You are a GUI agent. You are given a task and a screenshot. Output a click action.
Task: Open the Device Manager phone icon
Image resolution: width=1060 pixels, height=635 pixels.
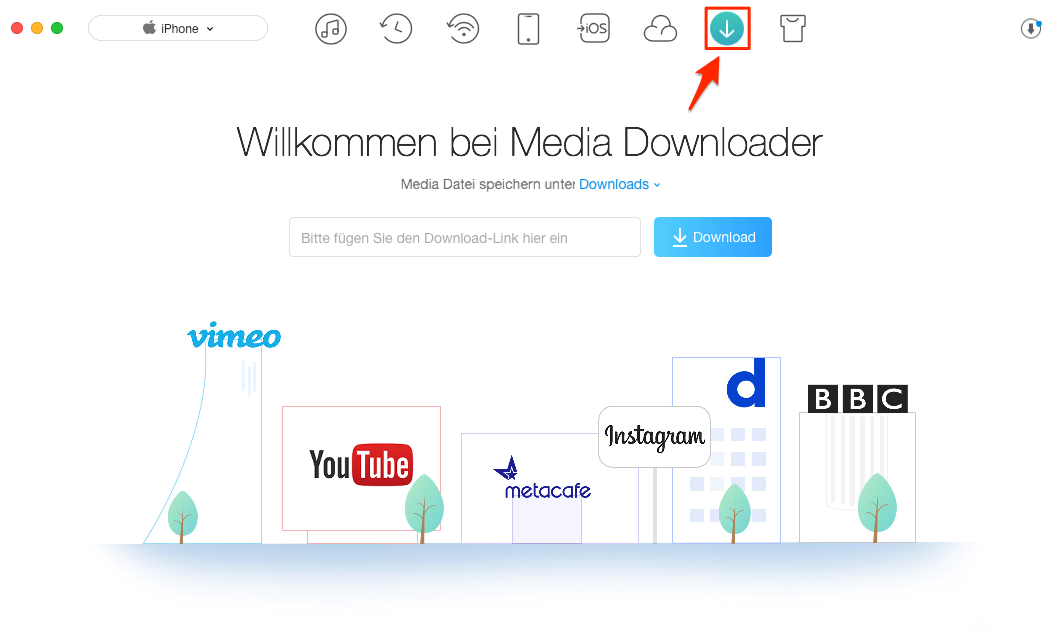click(x=528, y=29)
